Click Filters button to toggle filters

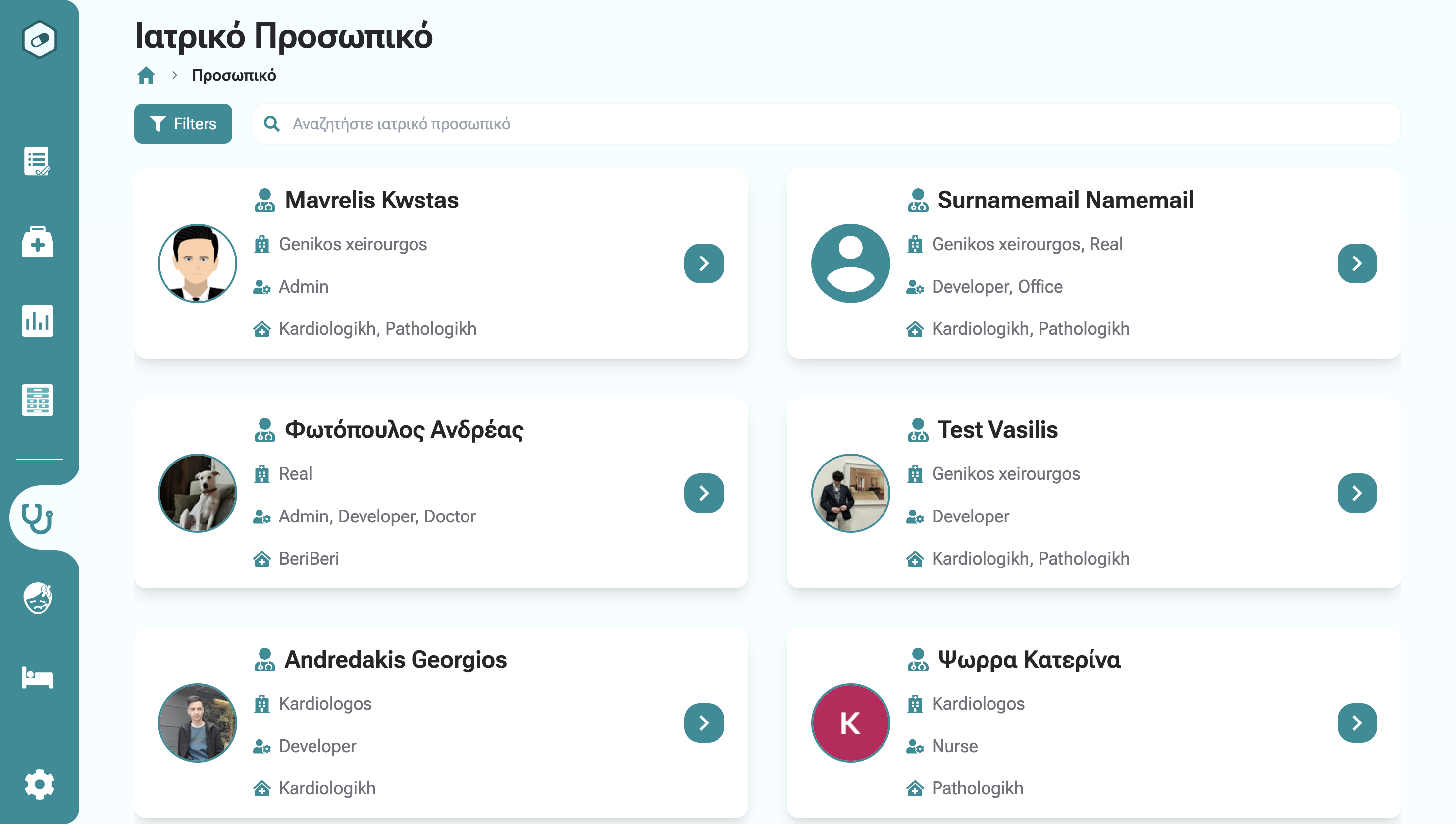pos(183,123)
